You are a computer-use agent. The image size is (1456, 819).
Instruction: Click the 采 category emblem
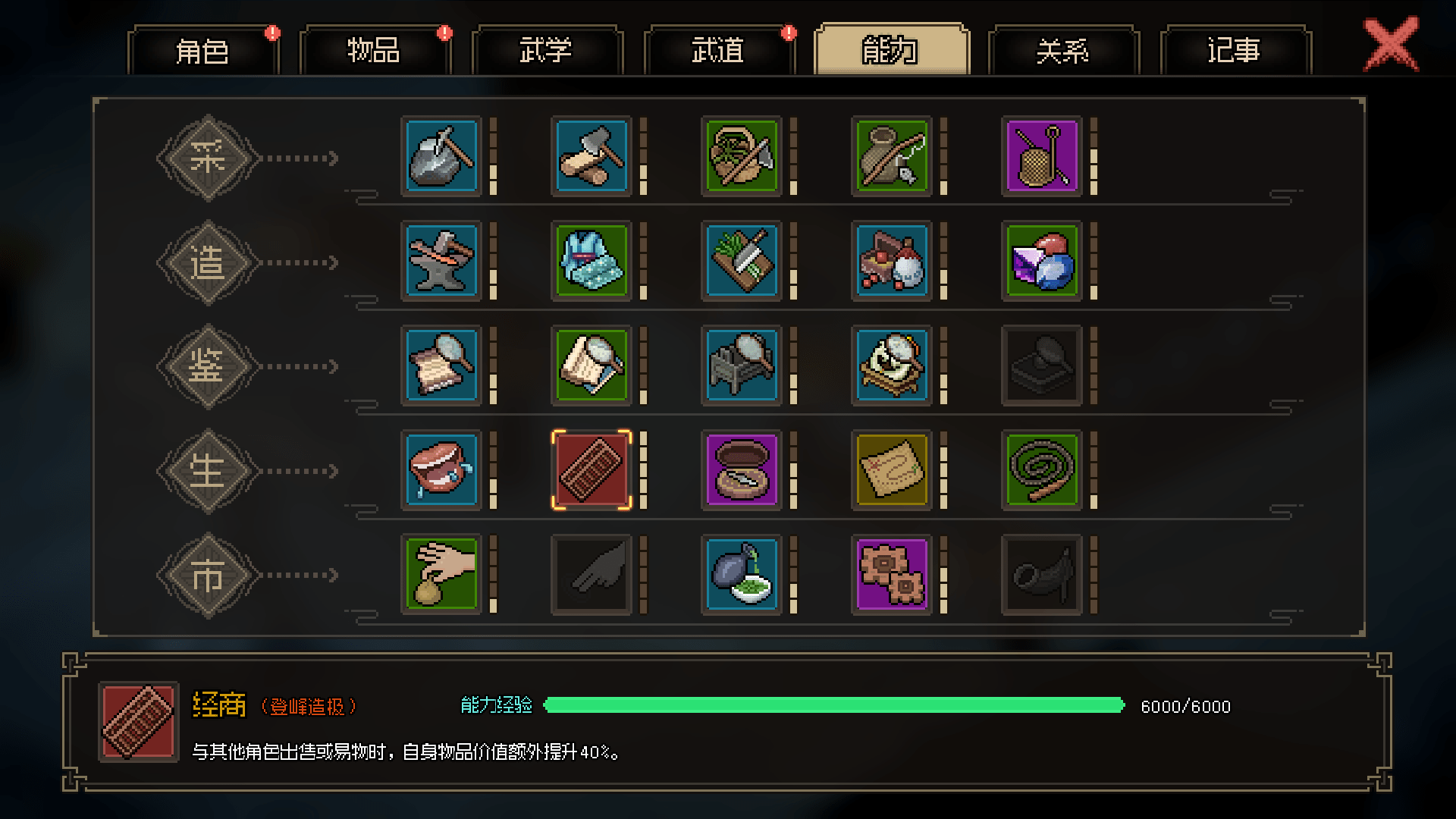pos(208,158)
